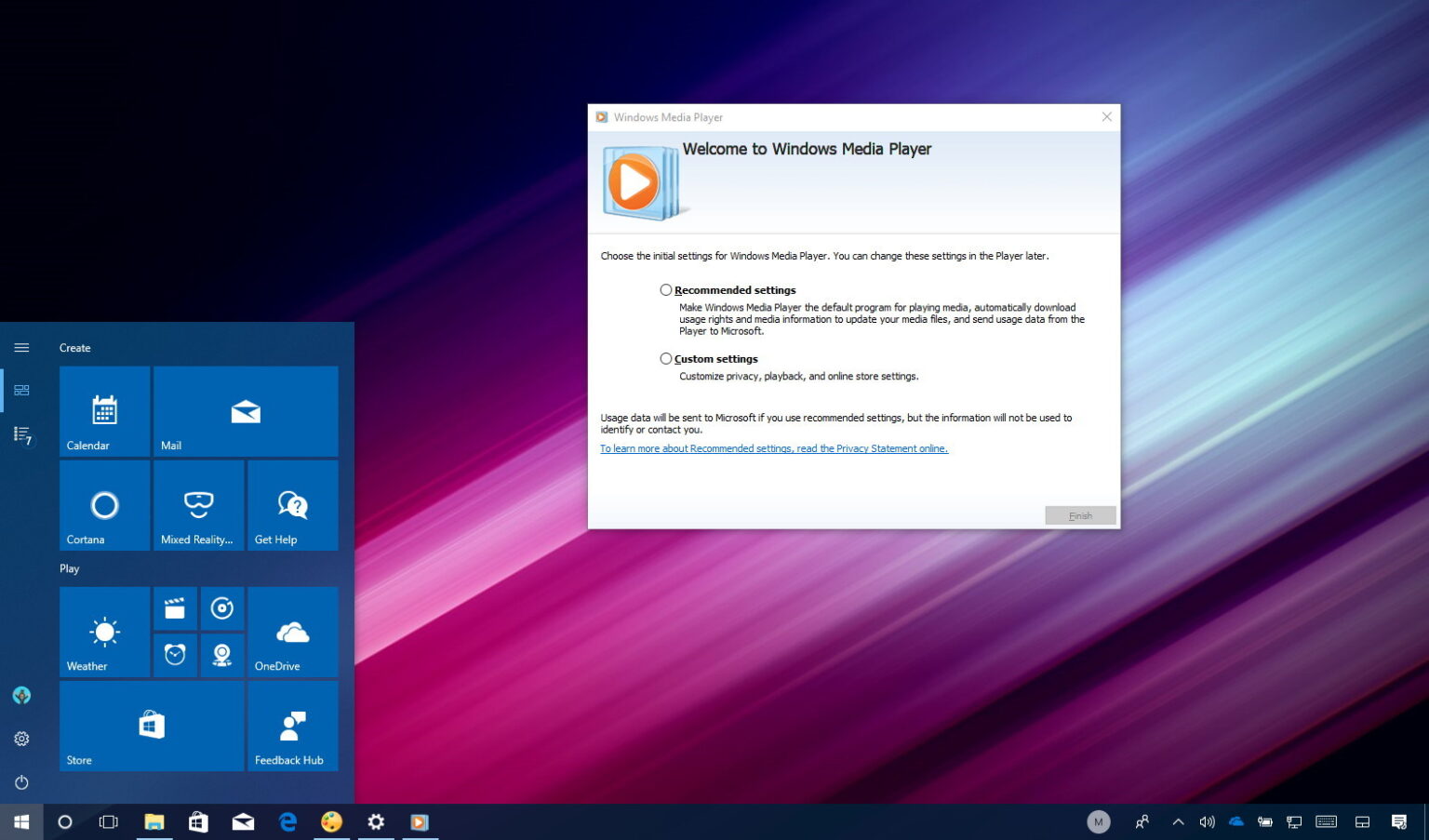Screen dimensions: 1429x840
Task: Click the OneDrive cloud icon in system tray
Action: click(1236, 821)
